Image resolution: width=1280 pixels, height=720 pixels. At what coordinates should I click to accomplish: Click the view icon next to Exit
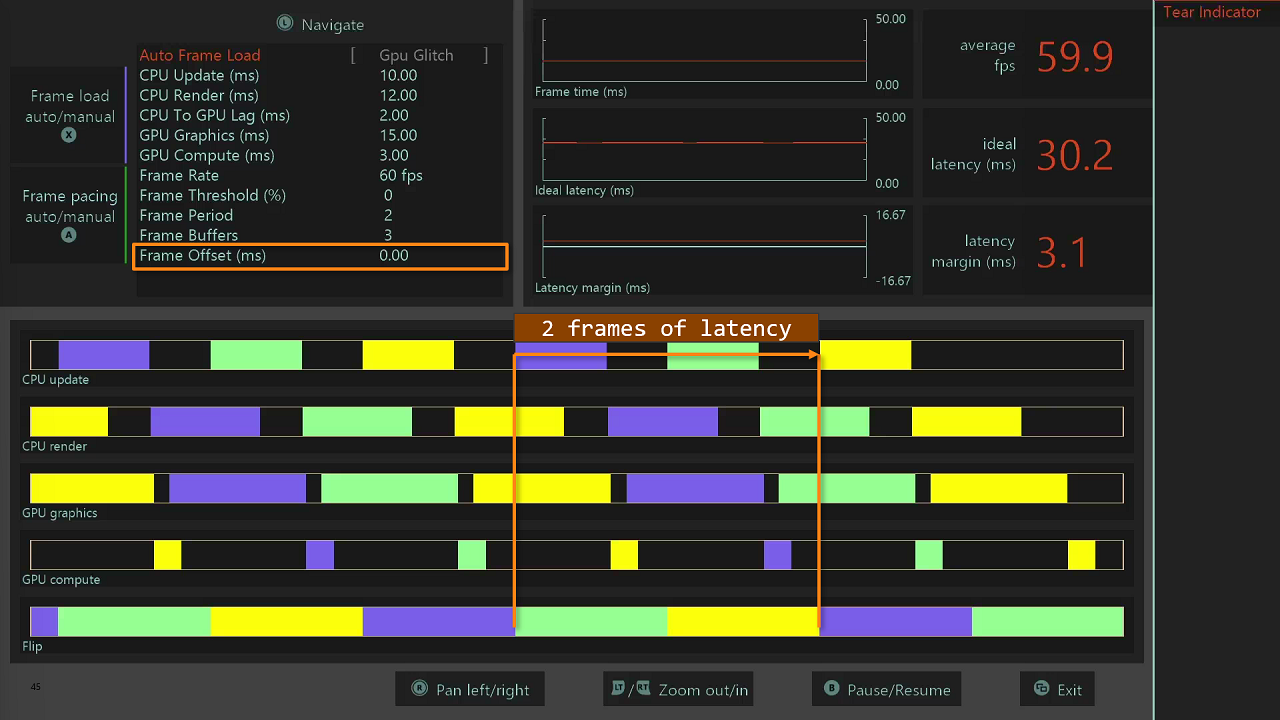[1041, 689]
